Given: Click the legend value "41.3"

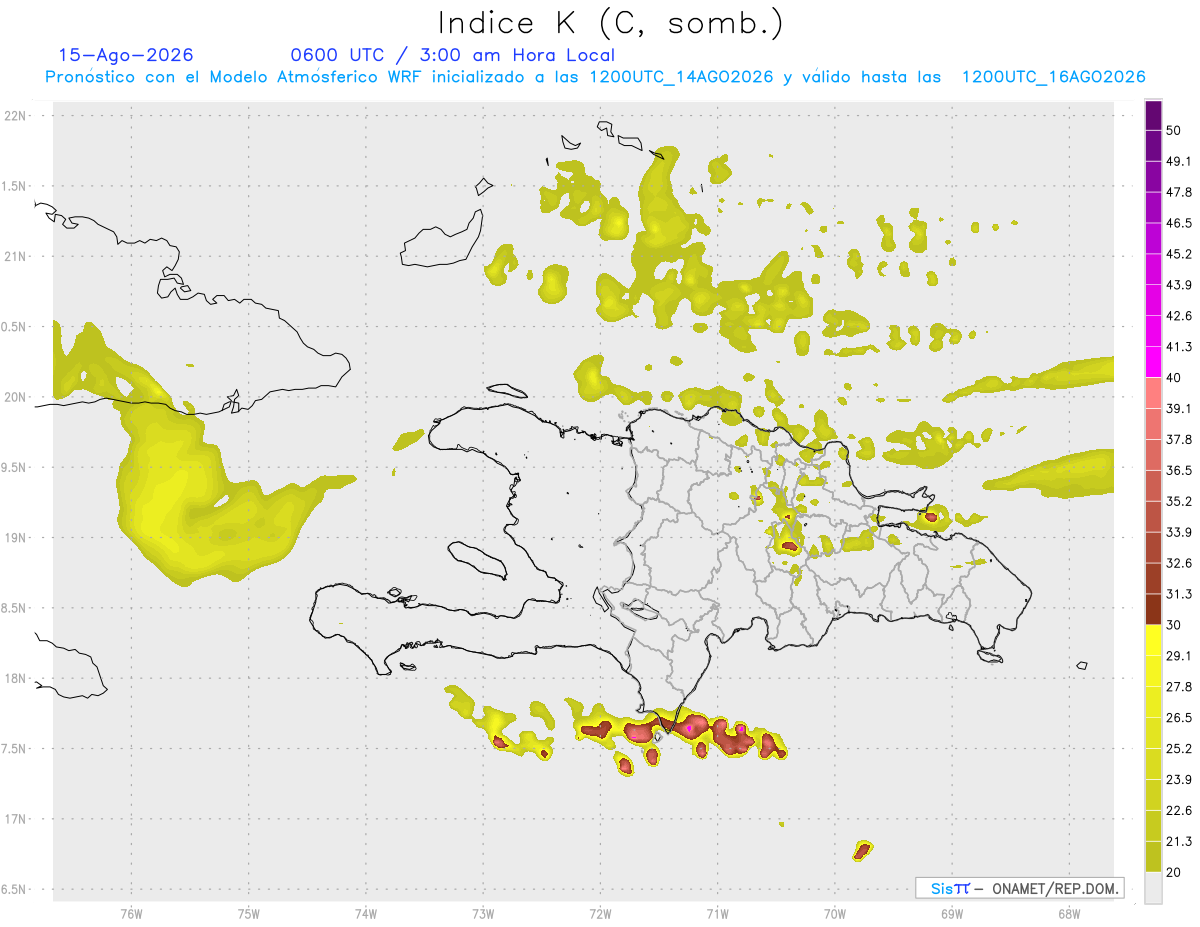Looking at the screenshot, I should 1179,347.
